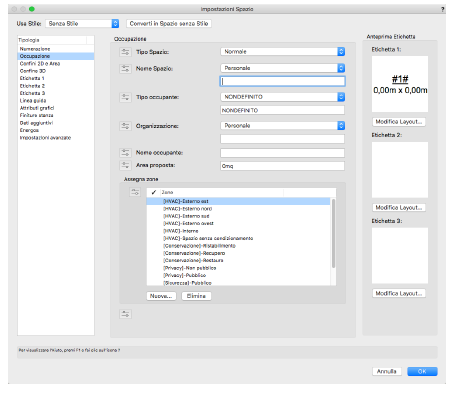The height and width of the screenshot is (395, 454).
Task: Click the green zoom window button
Action: tap(32, 9)
